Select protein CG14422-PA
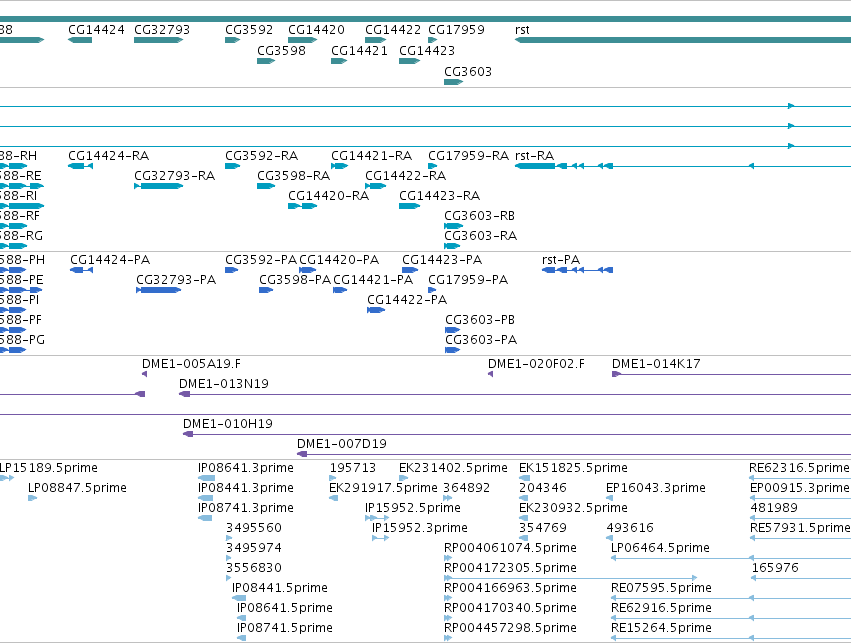Viewport: 851px width, 643px height. pyautogui.click(x=407, y=300)
